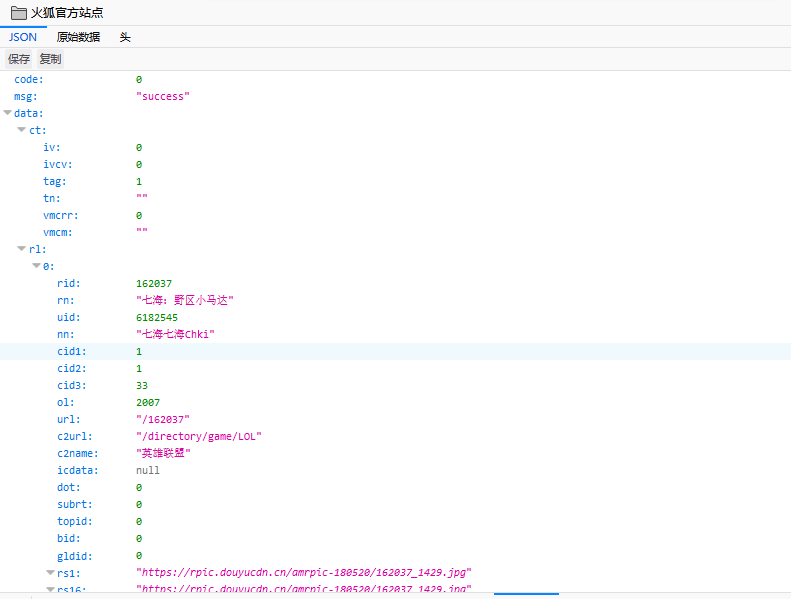The width and height of the screenshot is (791, 599).
Task: Collapse the data node
Action: (x=8, y=113)
